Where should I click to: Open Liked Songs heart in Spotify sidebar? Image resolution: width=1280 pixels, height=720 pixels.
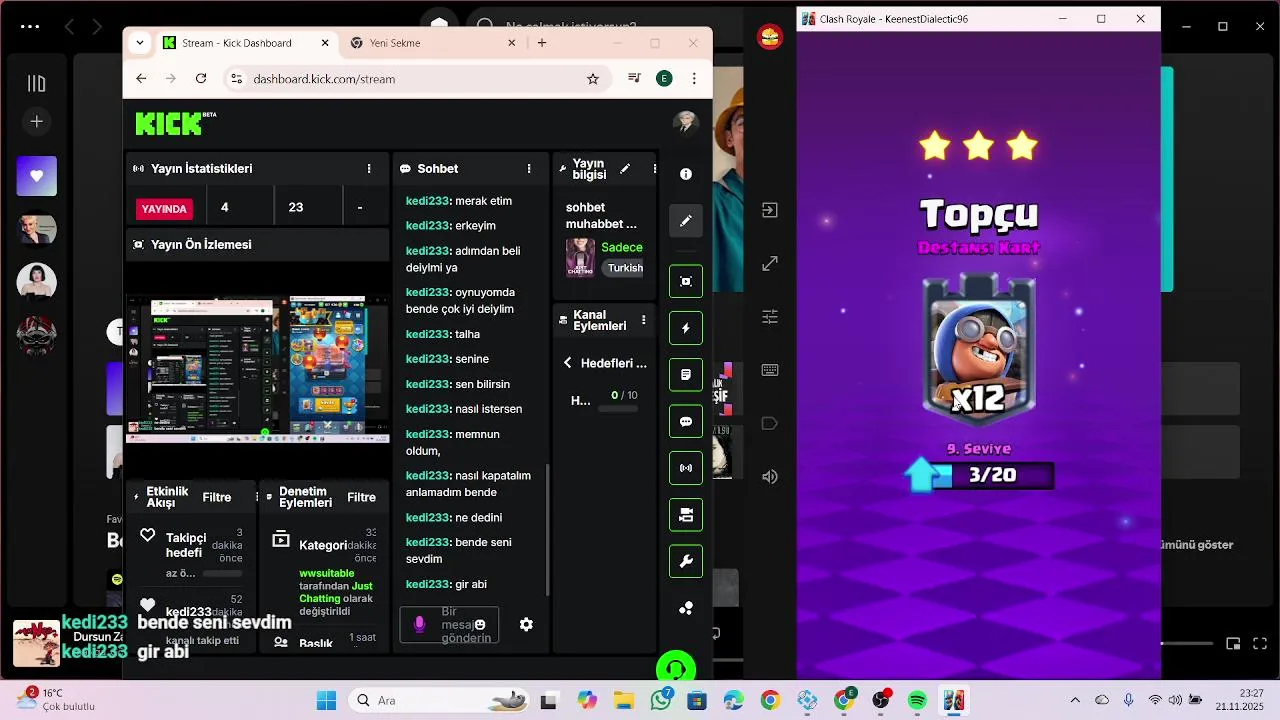[x=37, y=176]
